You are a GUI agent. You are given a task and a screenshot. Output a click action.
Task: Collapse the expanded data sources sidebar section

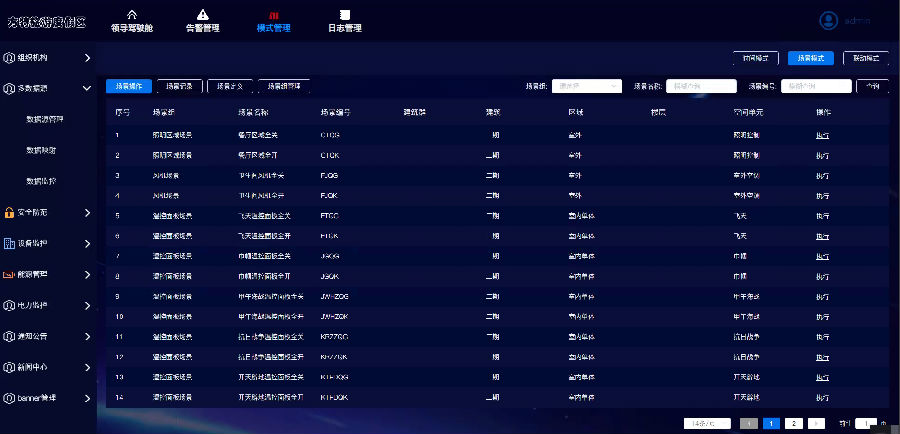pos(87,89)
